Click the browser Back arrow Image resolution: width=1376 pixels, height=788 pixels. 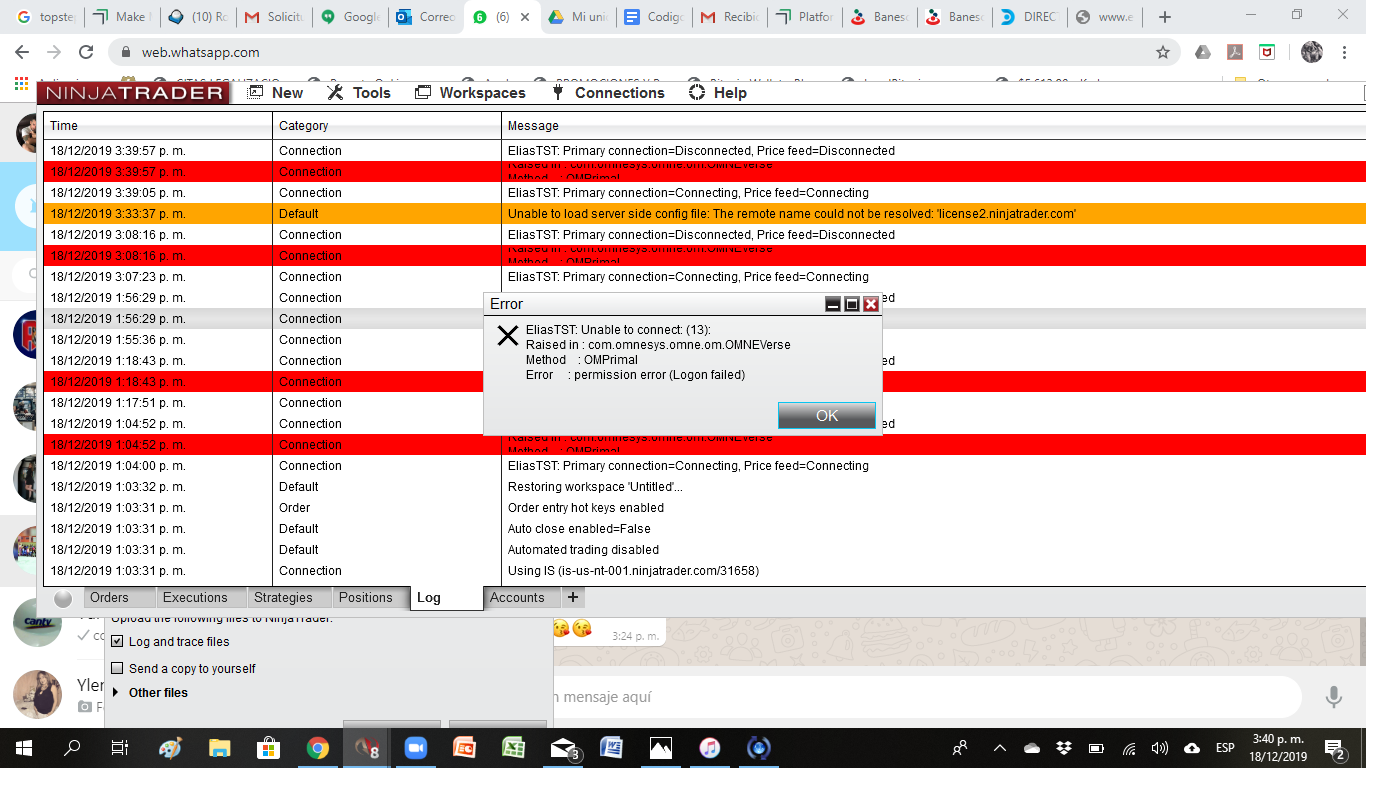coord(23,53)
